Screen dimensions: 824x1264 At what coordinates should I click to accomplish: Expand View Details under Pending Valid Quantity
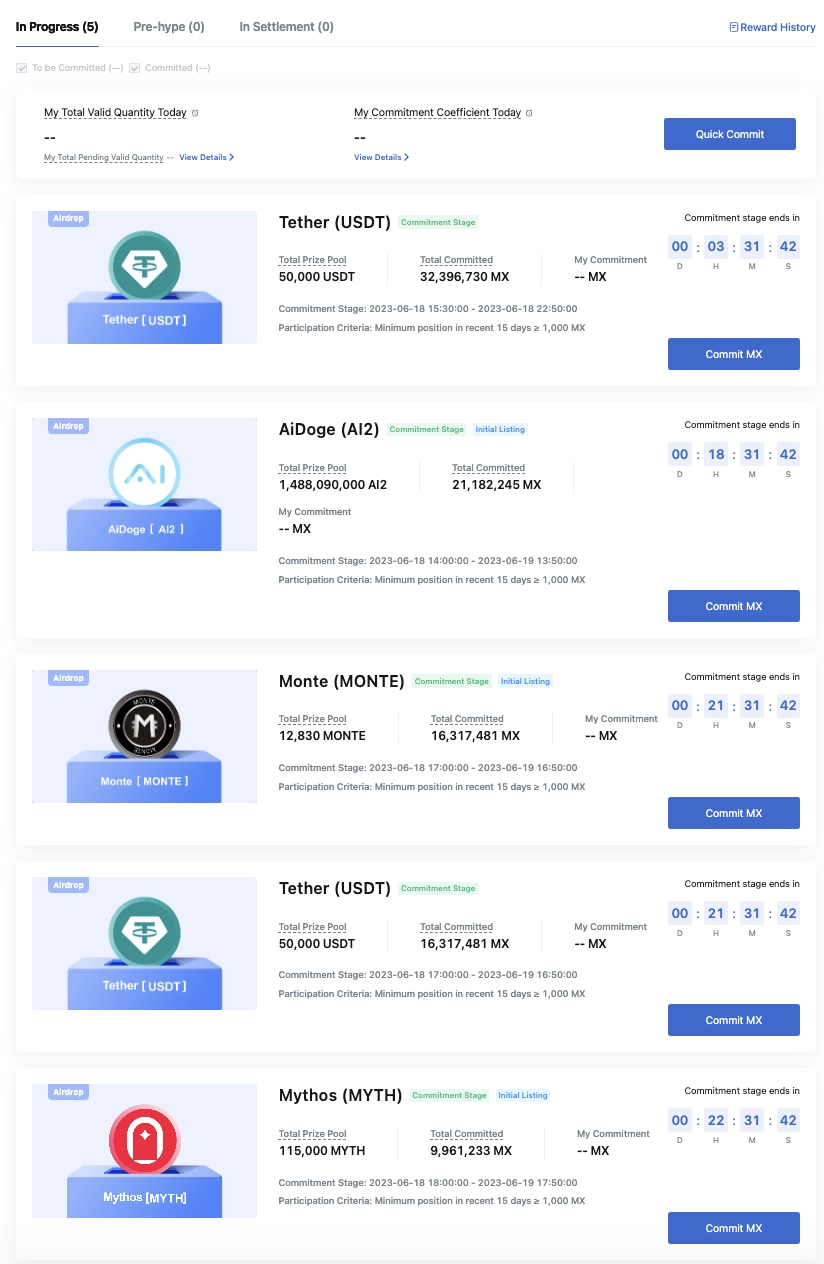[207, 157]
